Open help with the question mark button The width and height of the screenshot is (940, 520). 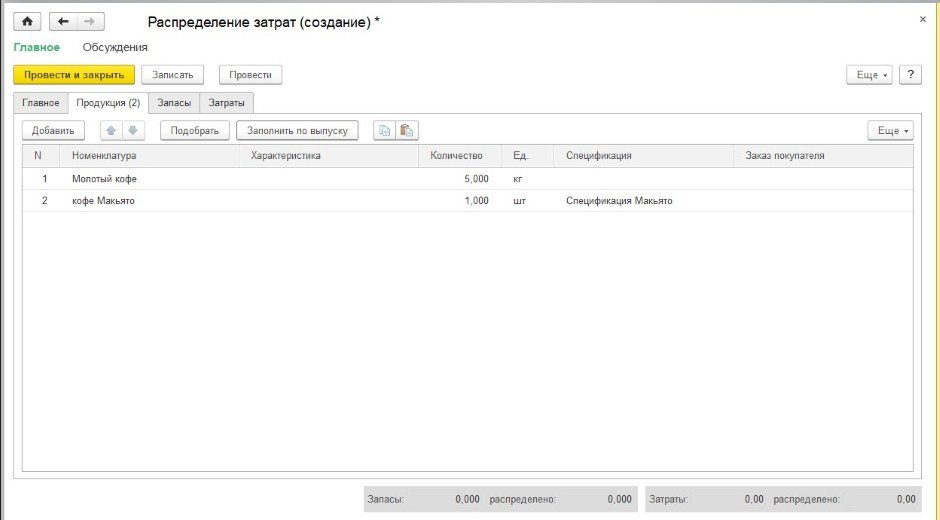click(910, 75)
